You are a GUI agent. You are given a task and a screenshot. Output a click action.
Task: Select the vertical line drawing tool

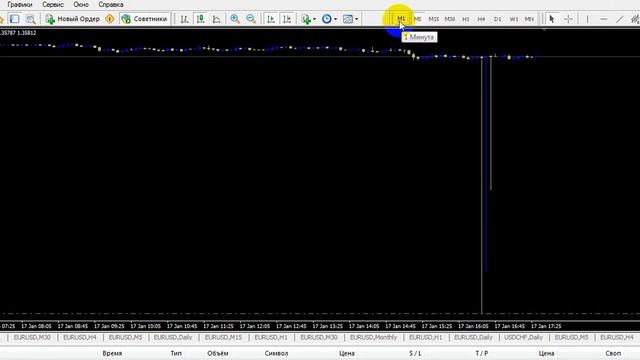[587, 19]
